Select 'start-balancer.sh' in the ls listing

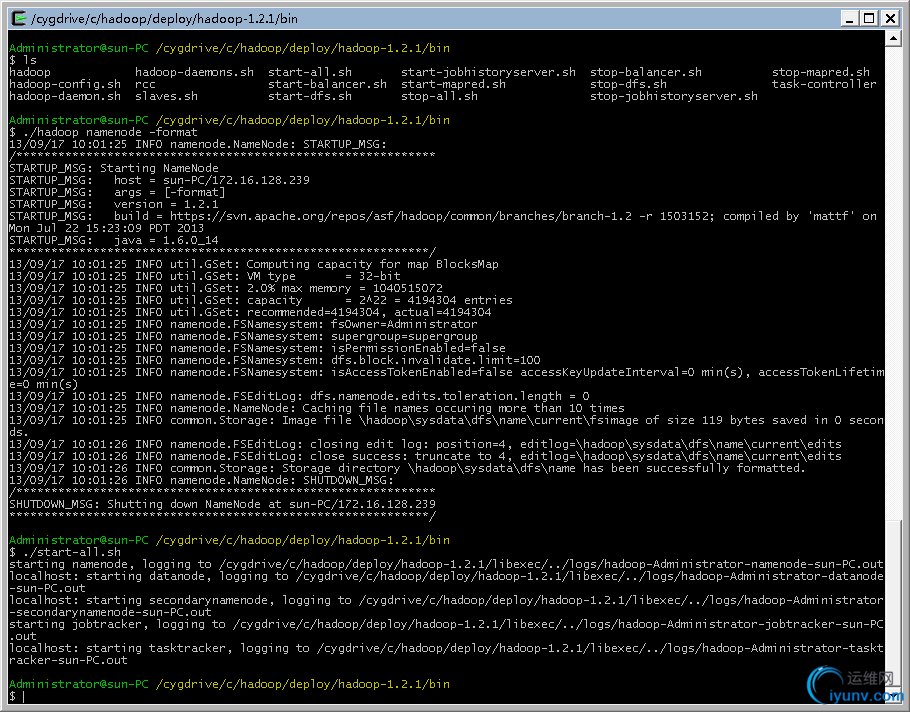(327, 84)
